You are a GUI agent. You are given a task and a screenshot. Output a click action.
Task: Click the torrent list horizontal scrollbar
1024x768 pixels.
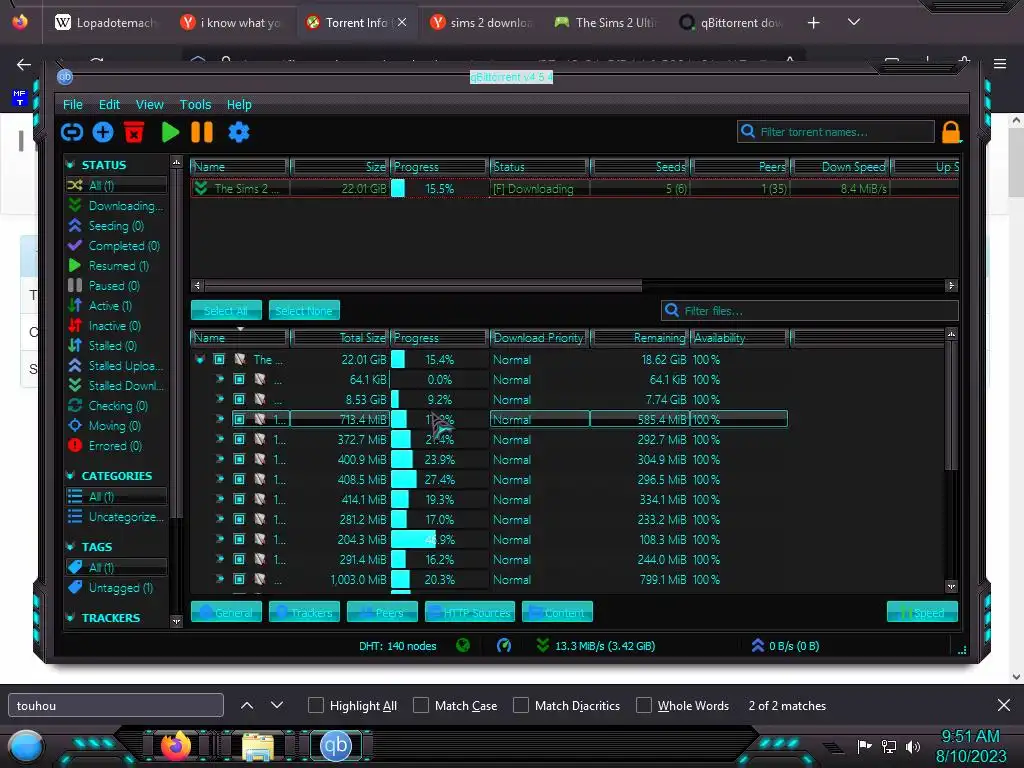point(423,285)
